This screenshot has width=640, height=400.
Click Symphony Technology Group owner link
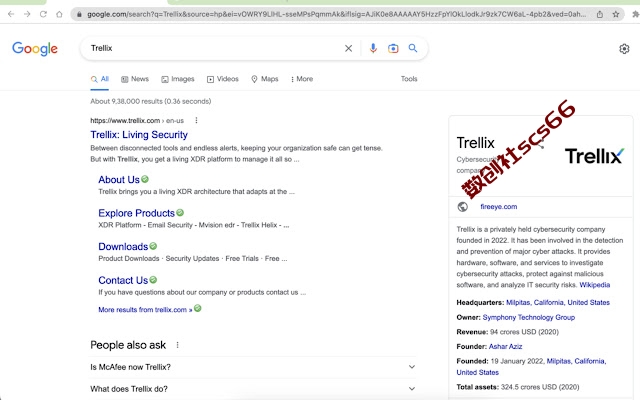coord(529,317)
